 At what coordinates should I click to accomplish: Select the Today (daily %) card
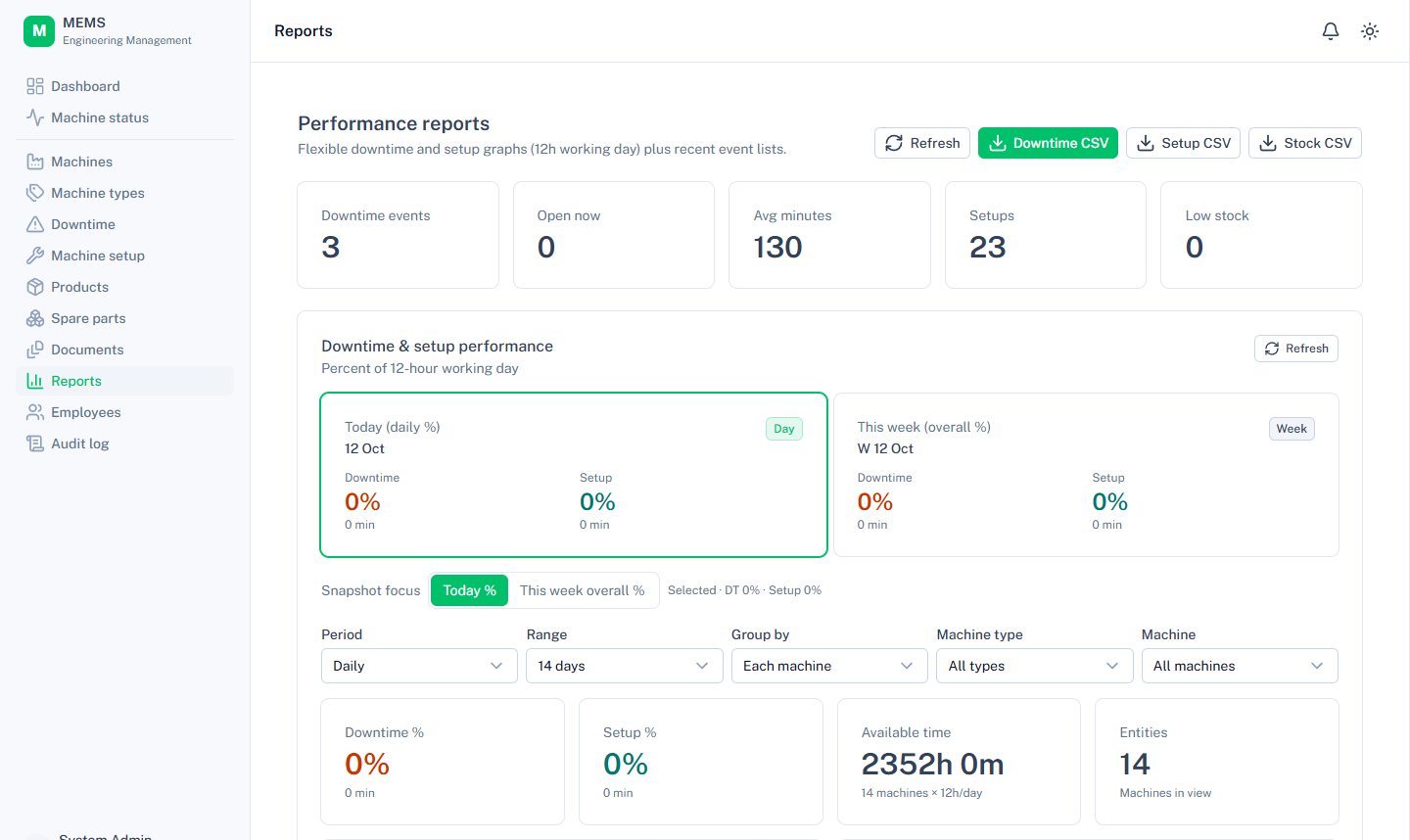click(574, 475)
